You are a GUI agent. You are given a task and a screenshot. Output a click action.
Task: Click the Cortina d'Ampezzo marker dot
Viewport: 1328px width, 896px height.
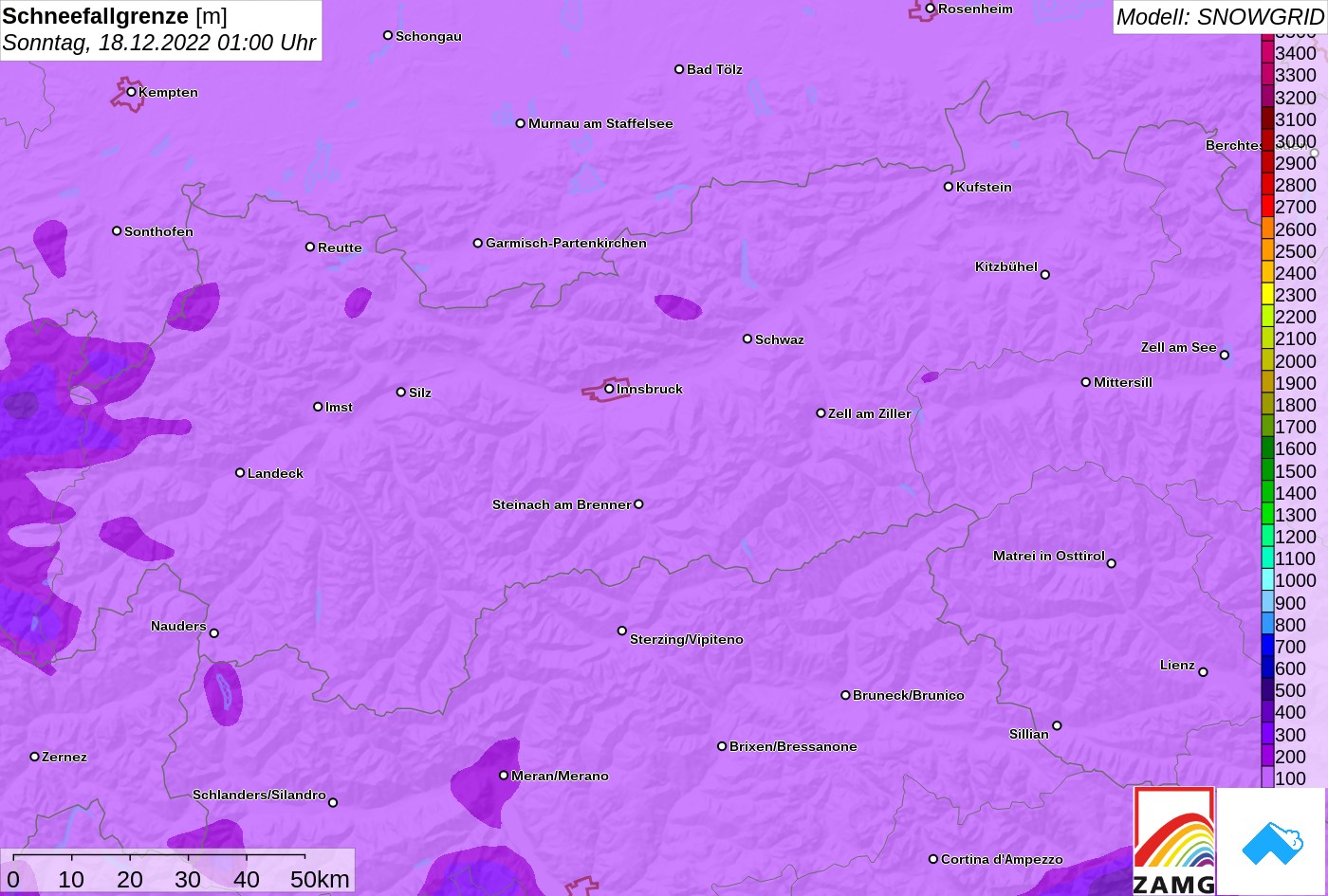(933, 859)
